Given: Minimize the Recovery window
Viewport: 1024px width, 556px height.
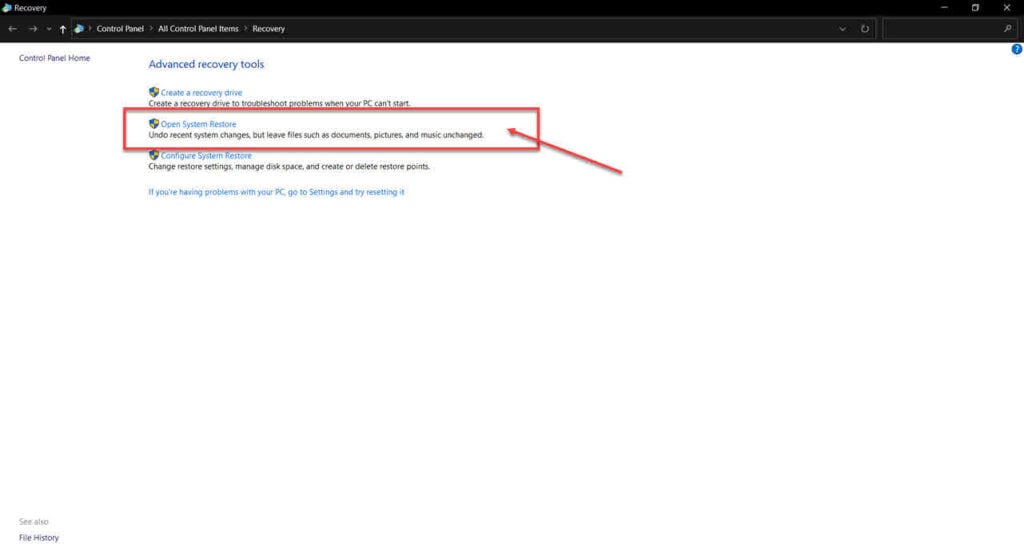Looking at the screenshot, I should 944,8.
